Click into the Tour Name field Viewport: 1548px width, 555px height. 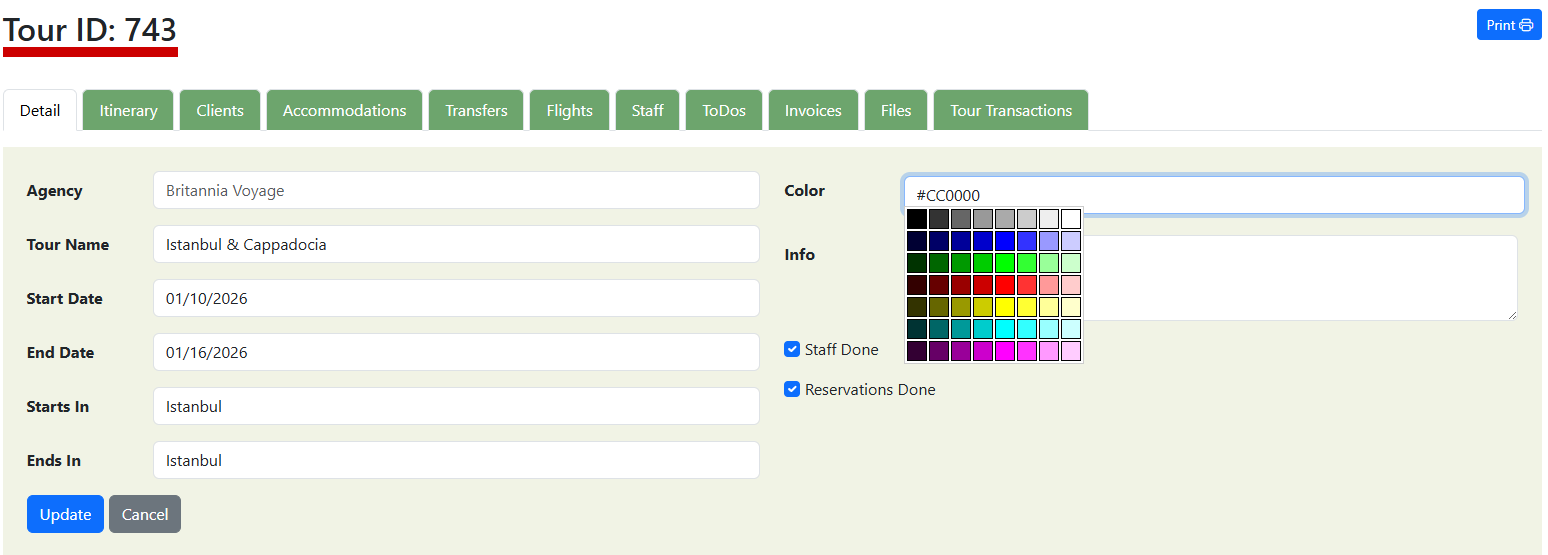point(456,244)
